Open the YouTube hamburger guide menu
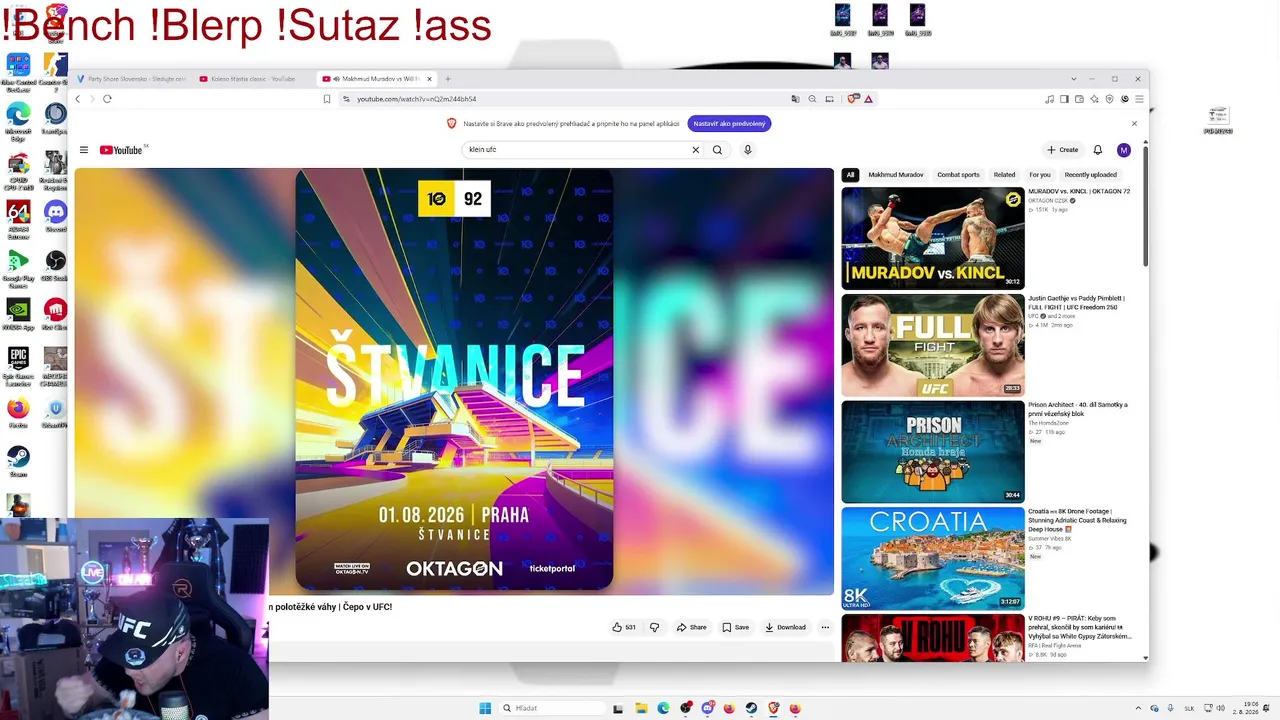 point(84,150)
